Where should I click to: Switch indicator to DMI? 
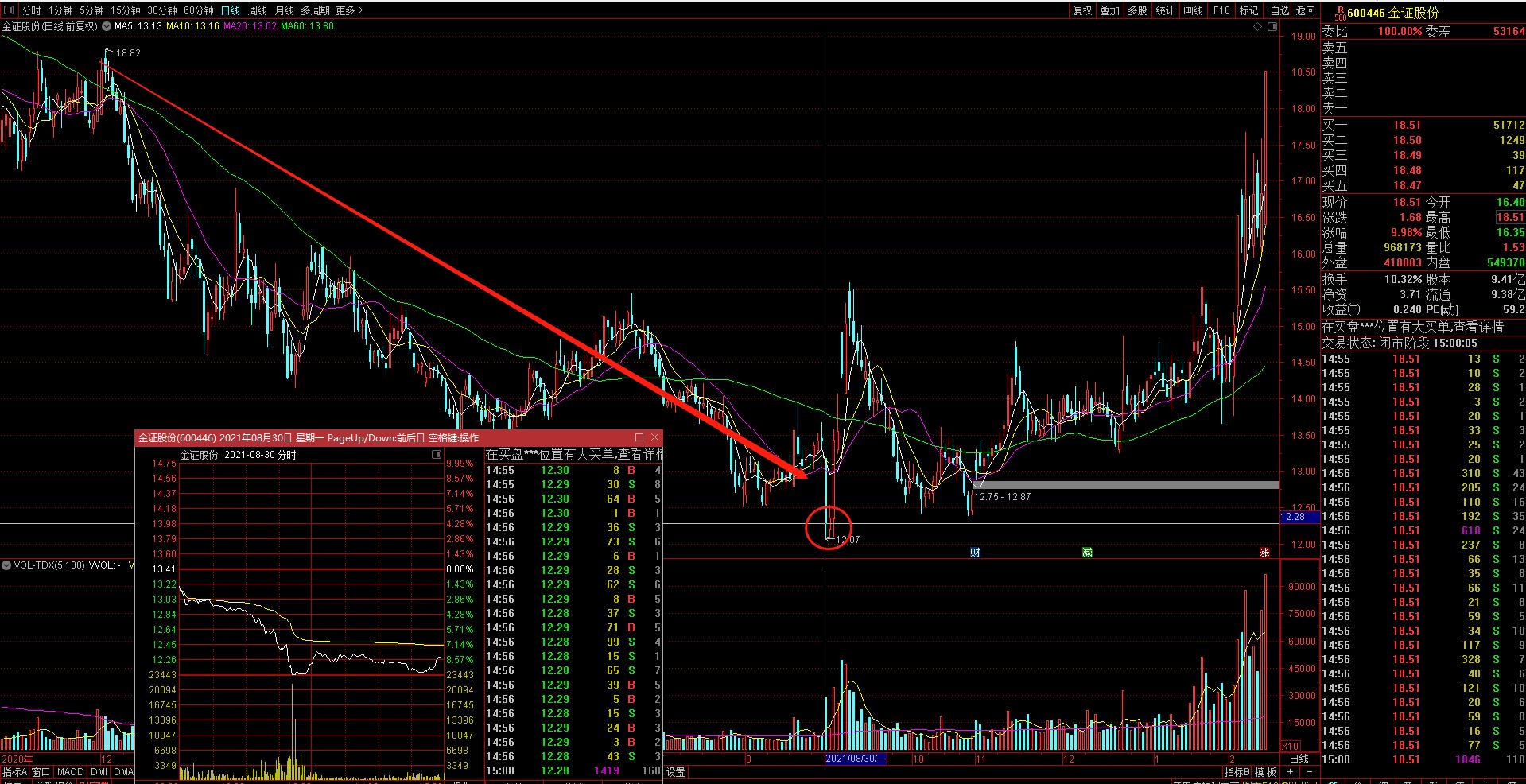(x=99, y=772)
